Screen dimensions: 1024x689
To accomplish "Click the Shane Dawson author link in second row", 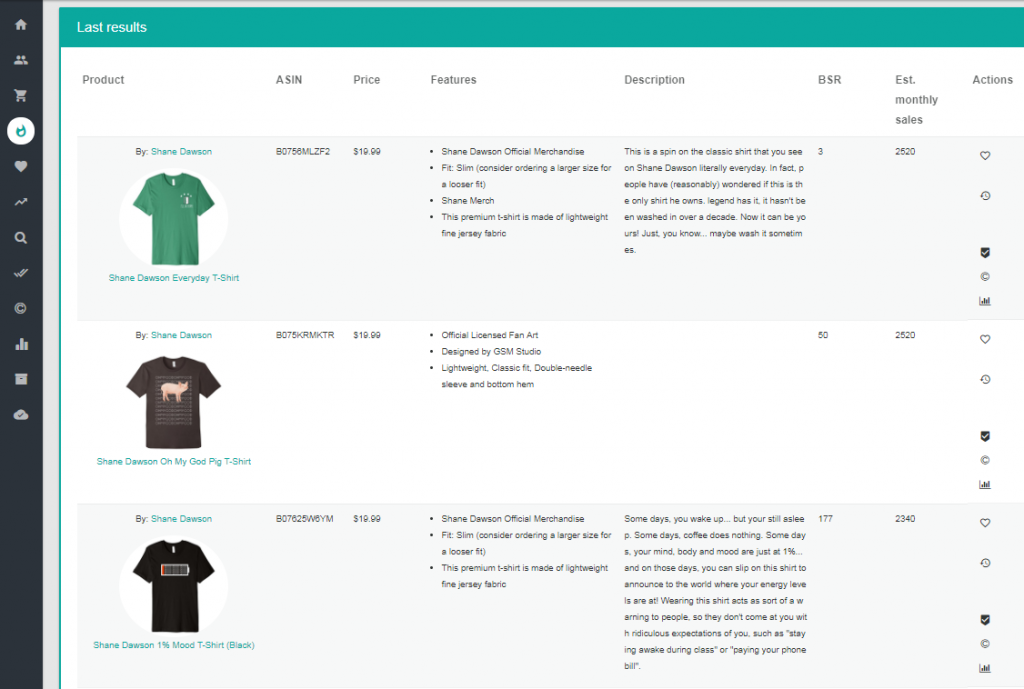I will (x=182, y=334).
